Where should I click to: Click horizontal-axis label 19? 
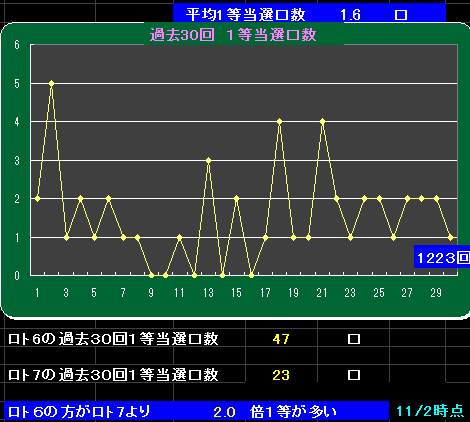coord(293,293)
